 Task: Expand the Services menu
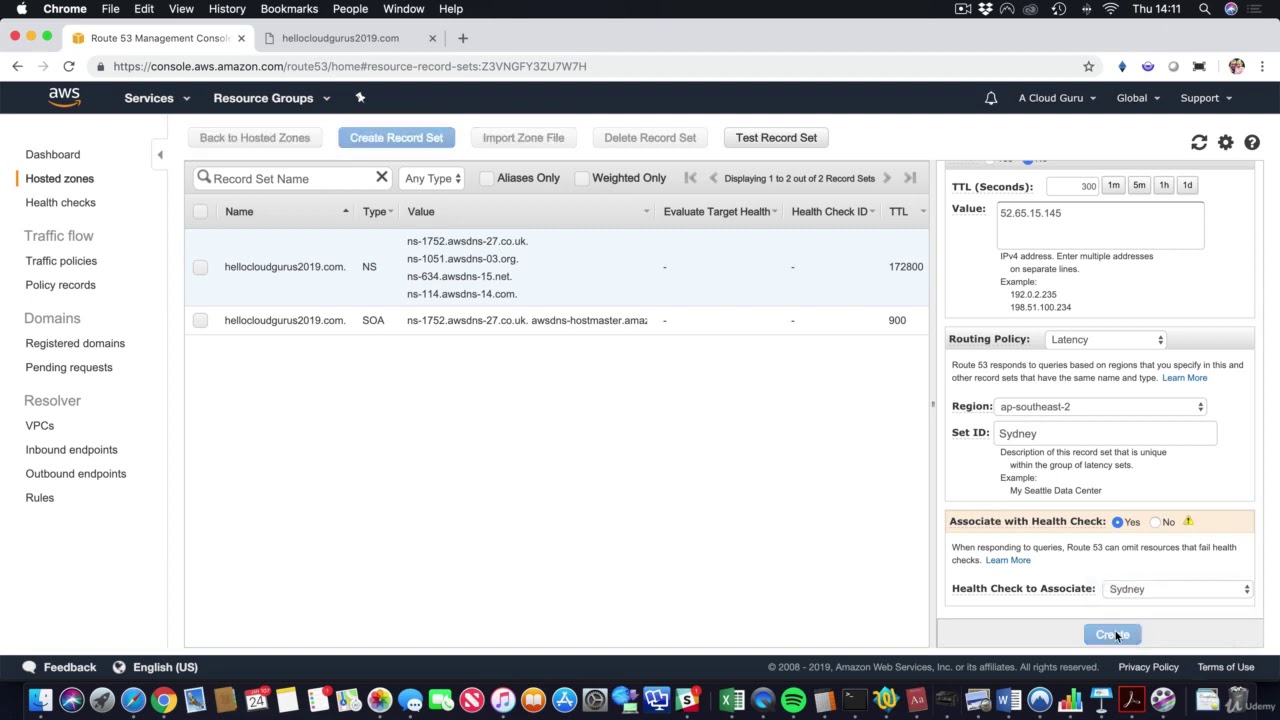click(157, 98)
